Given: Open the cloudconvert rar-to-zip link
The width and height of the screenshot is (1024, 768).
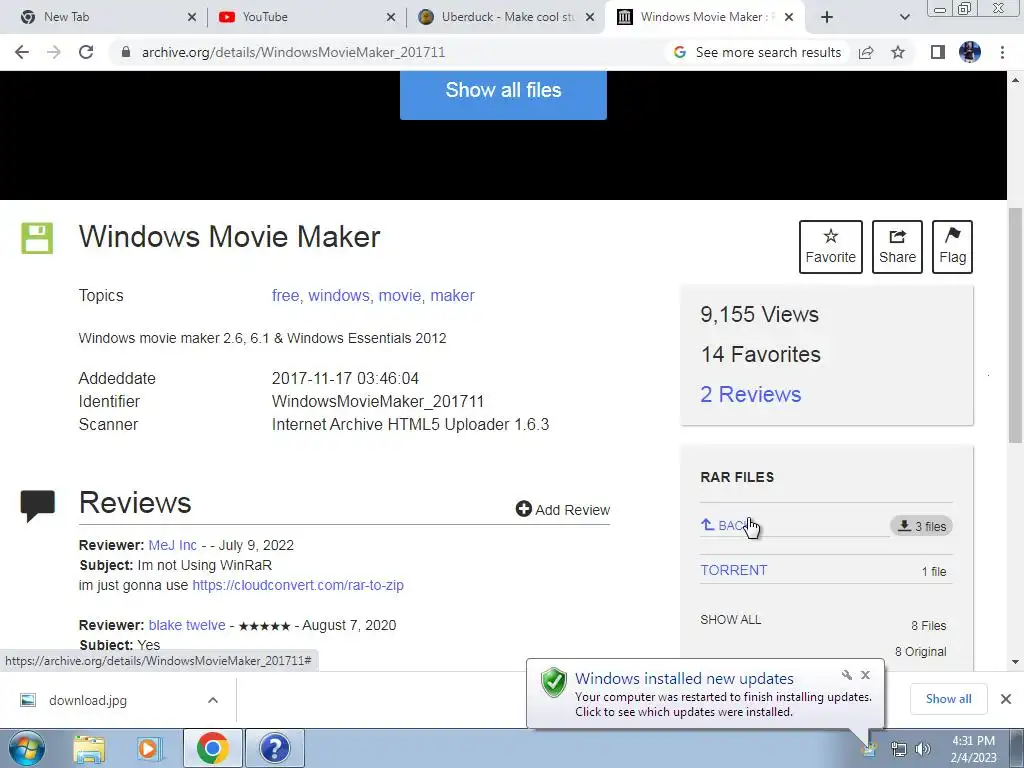Looking at the screenshot, I should coord(298,585).
